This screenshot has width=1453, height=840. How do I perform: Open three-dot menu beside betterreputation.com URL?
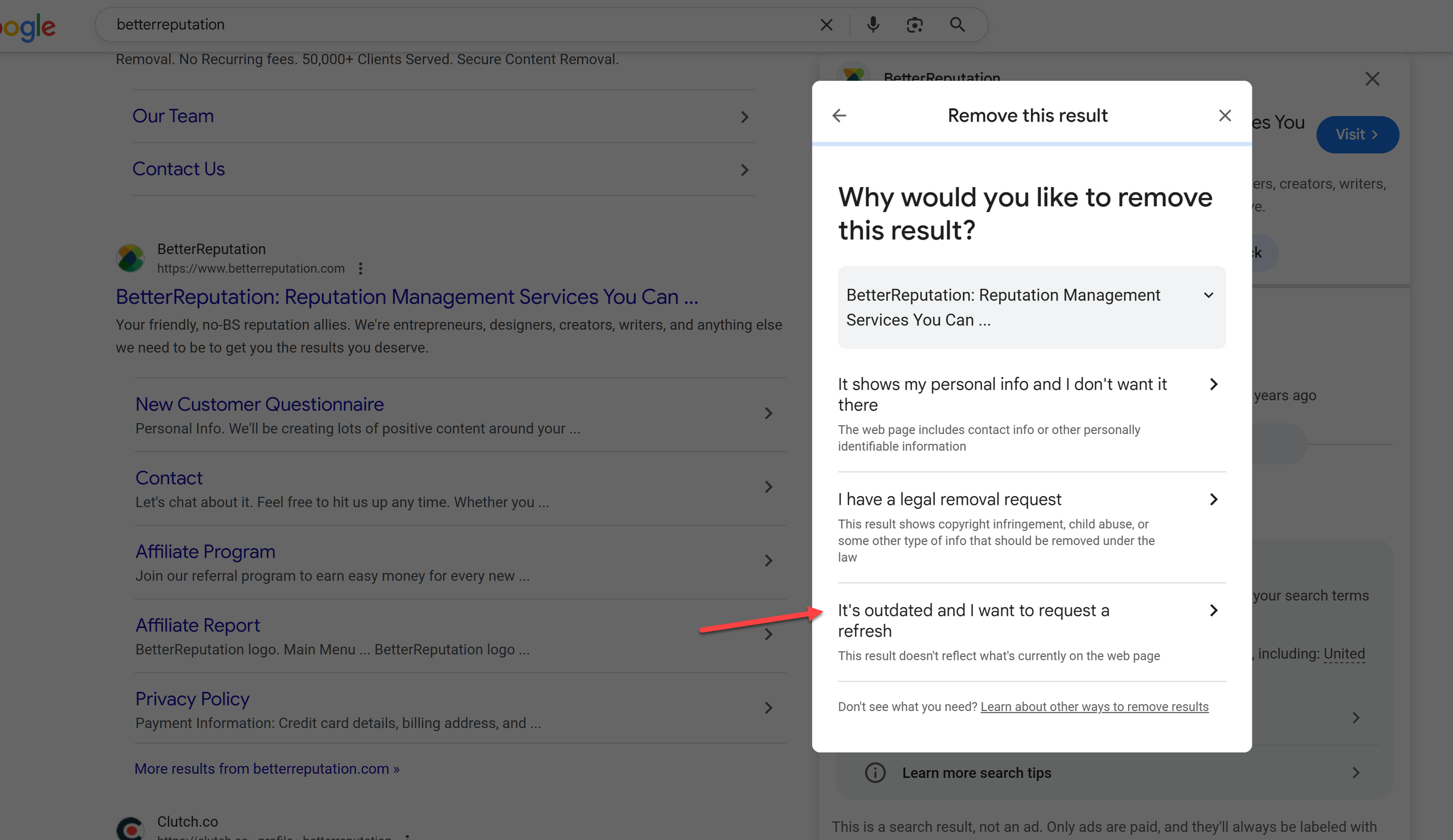pyautogui.click(x=360, y=268)
